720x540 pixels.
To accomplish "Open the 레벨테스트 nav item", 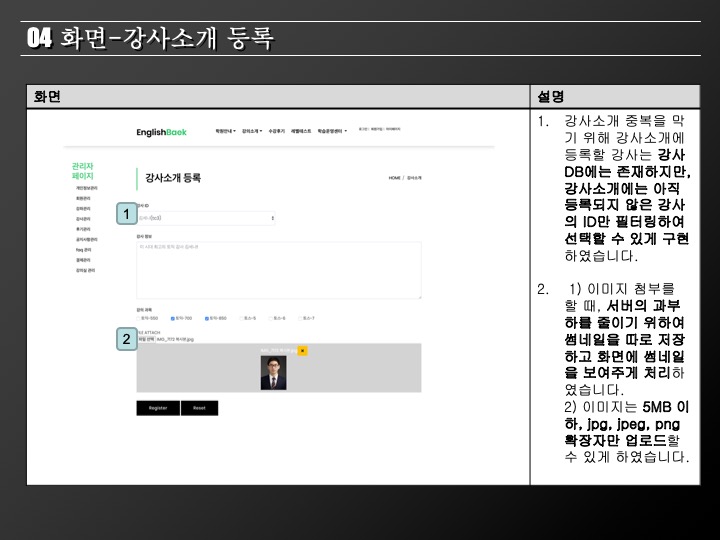I will [x=301, y=131].
